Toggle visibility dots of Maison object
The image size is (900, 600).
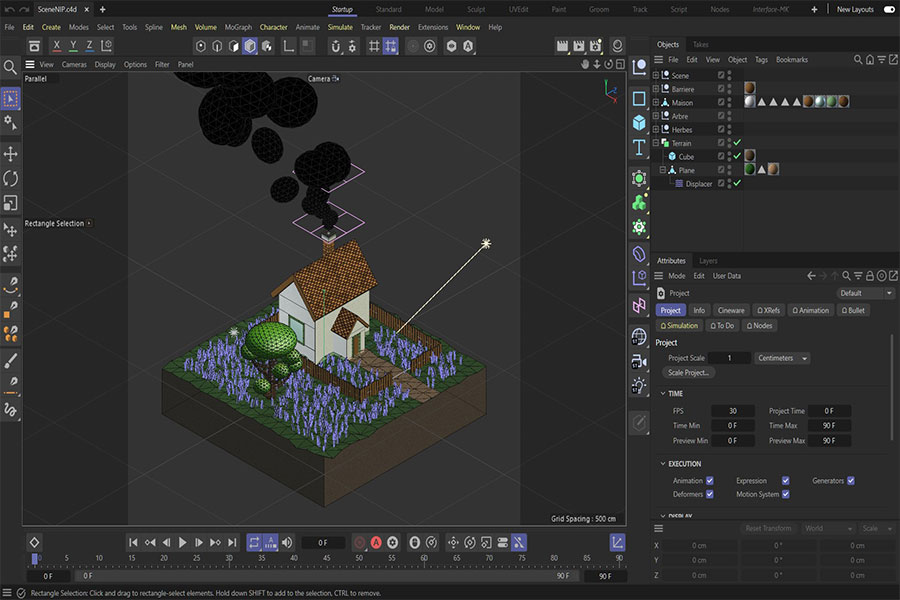729,102
